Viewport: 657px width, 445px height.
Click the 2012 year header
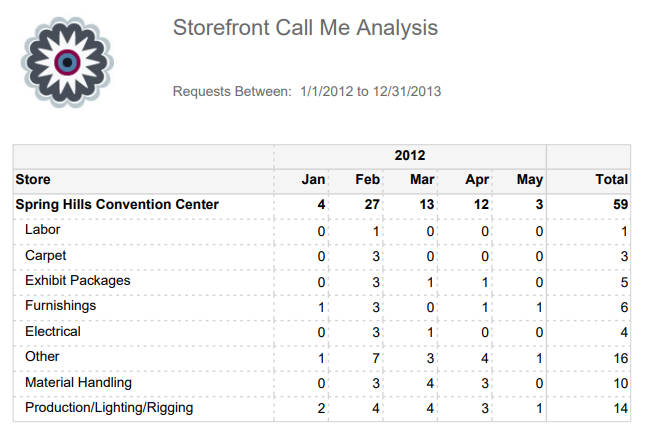click(x=410, y=156)
